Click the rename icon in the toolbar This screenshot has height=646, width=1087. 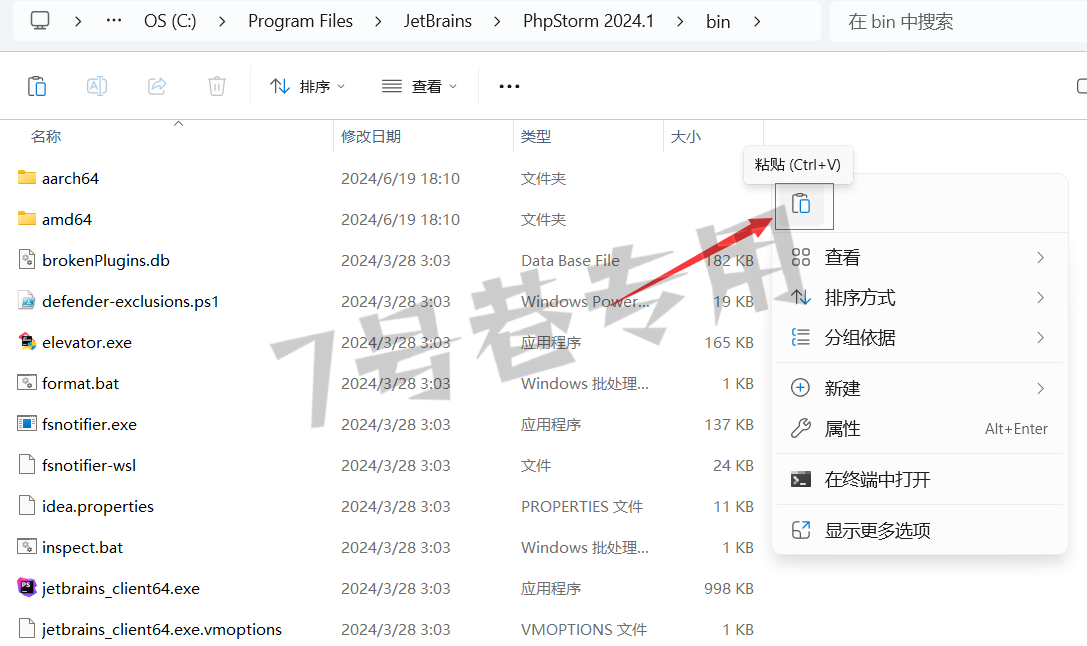[x=96, y=86]
